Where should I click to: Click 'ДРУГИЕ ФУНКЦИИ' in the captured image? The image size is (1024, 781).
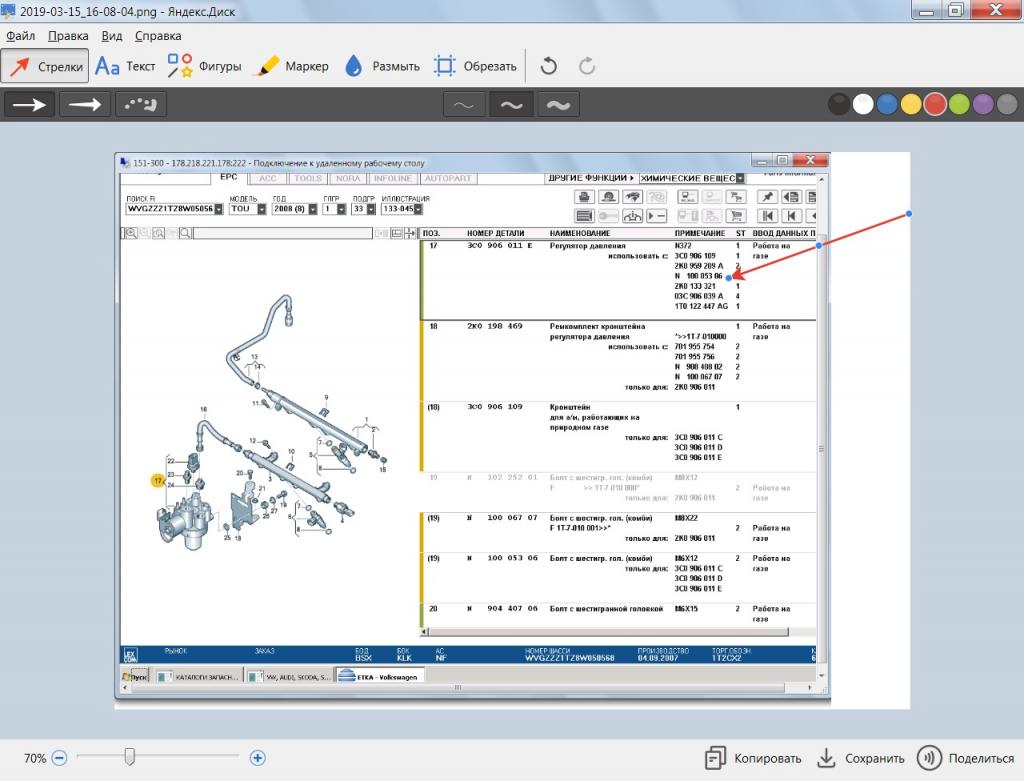click(x=590, y=178)
